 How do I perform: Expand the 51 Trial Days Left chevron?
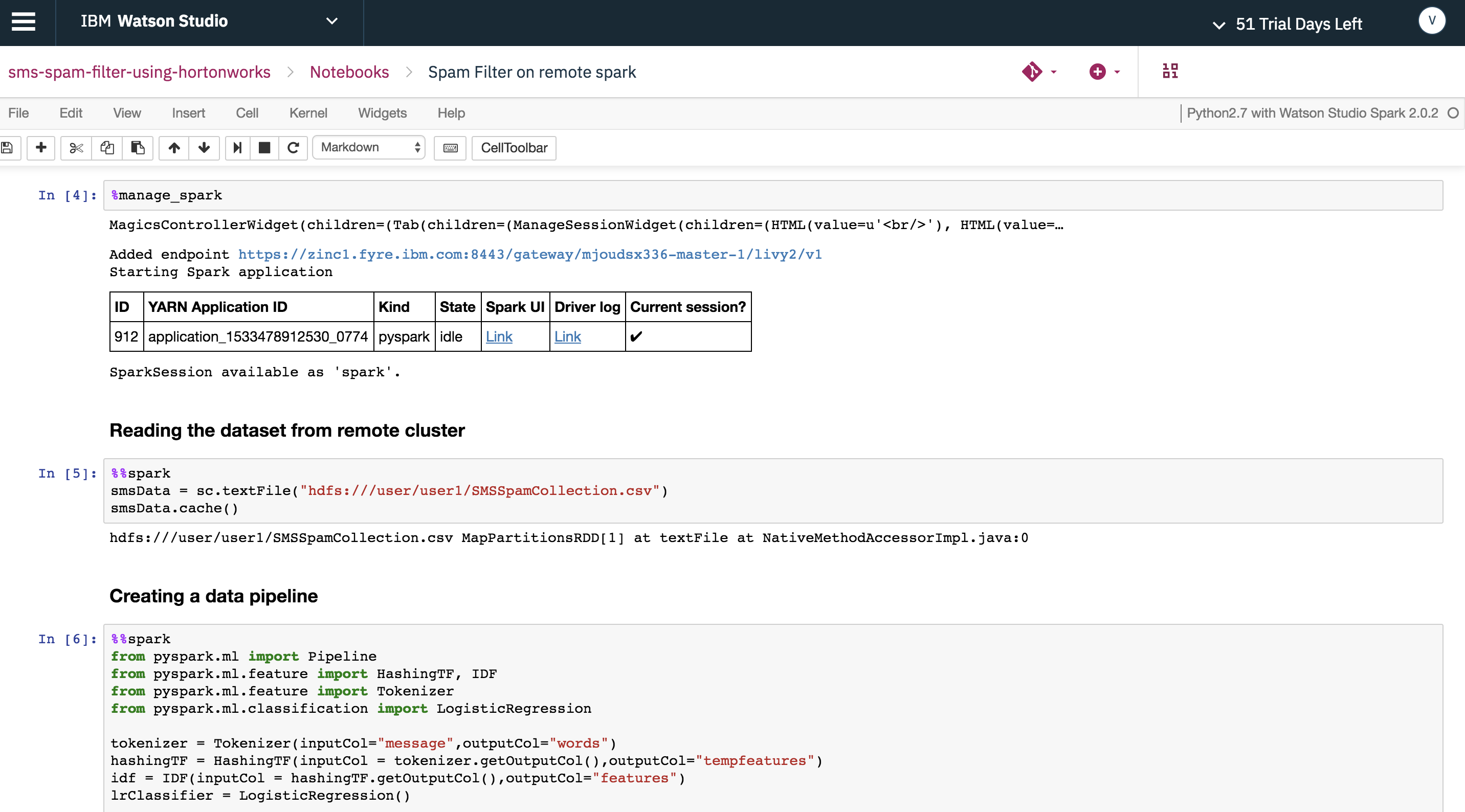point(1219,25)
